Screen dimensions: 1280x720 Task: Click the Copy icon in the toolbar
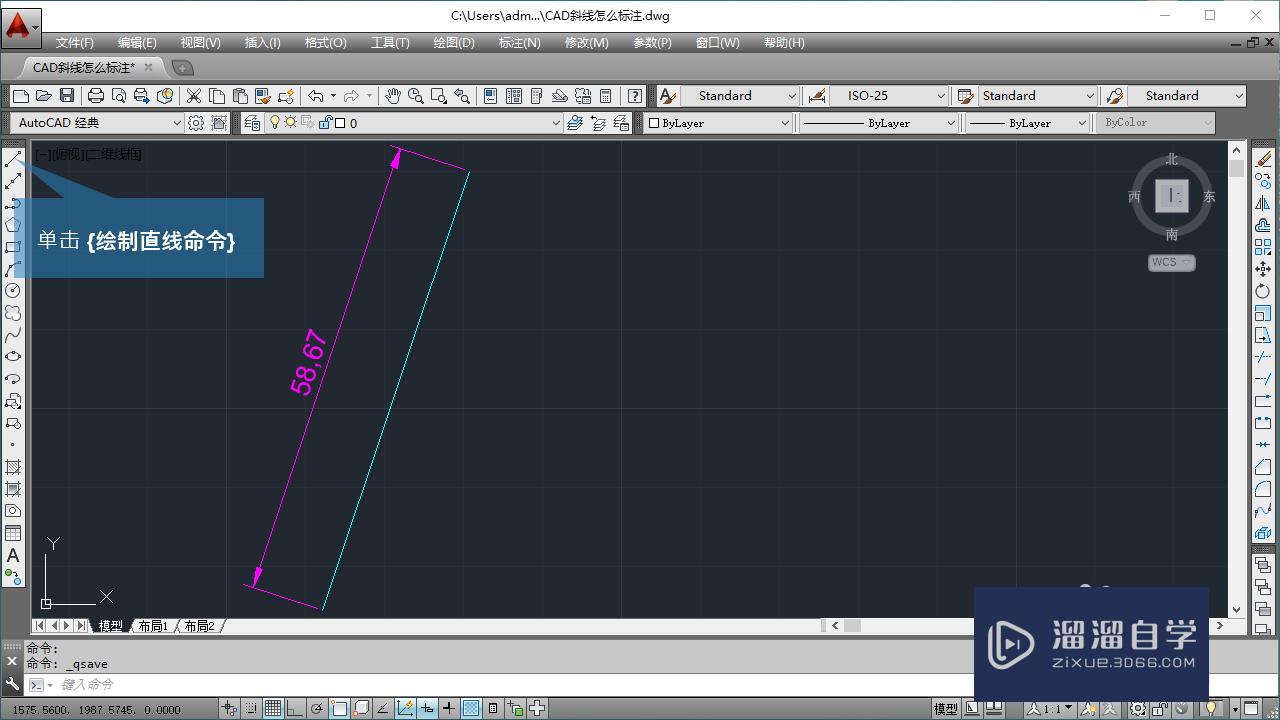[x=217, y=96]
